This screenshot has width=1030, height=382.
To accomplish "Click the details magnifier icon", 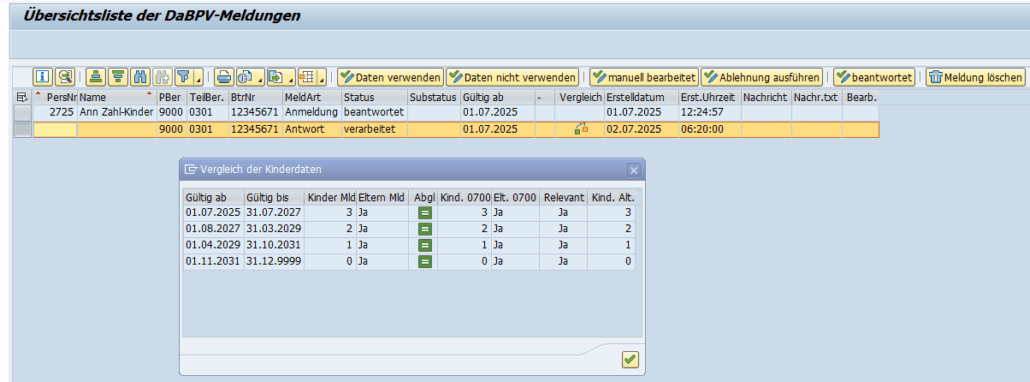I will [x=65, y=77].
